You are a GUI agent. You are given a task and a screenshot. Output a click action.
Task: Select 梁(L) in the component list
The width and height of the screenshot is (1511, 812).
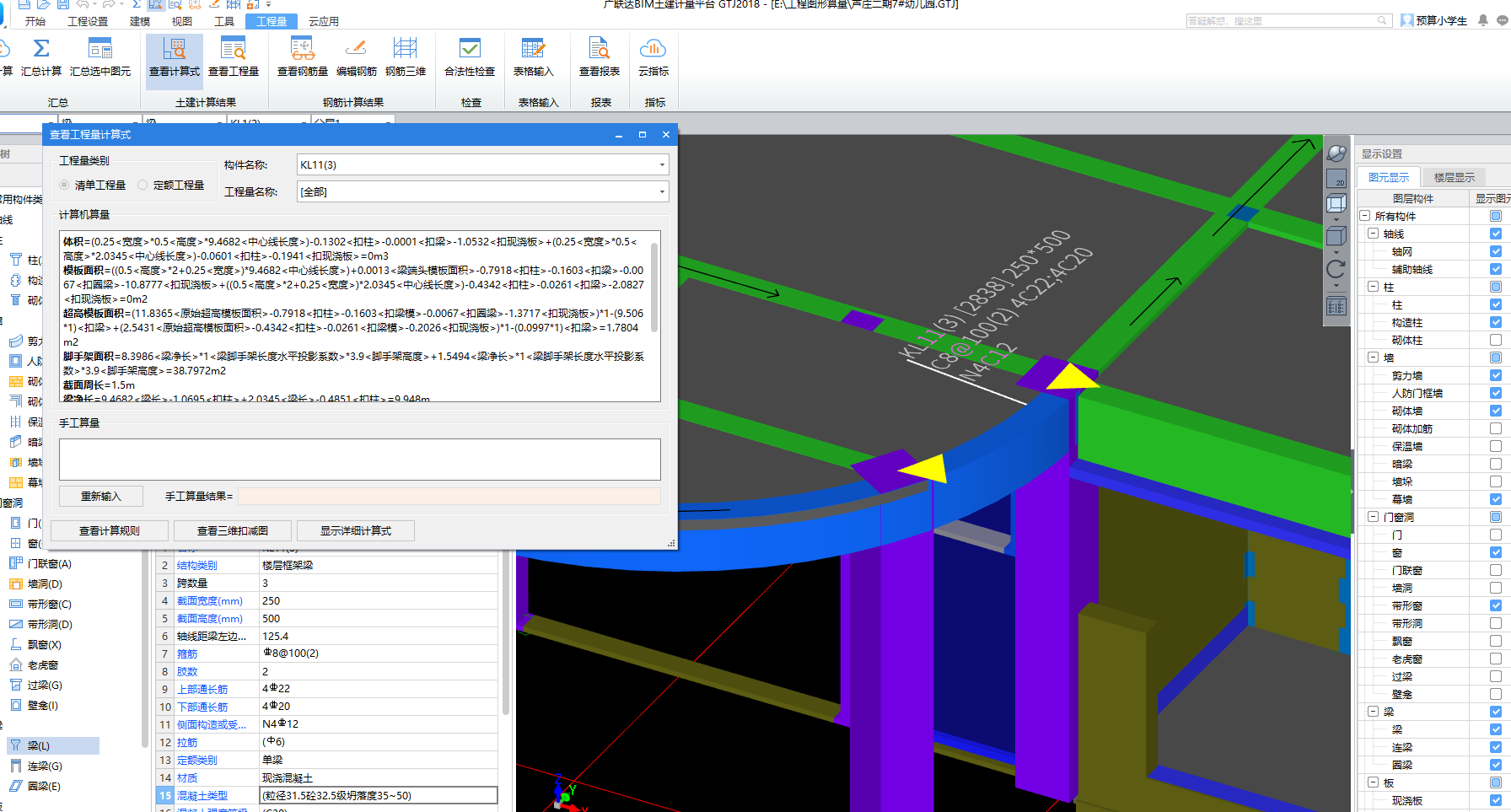[53, 746]
